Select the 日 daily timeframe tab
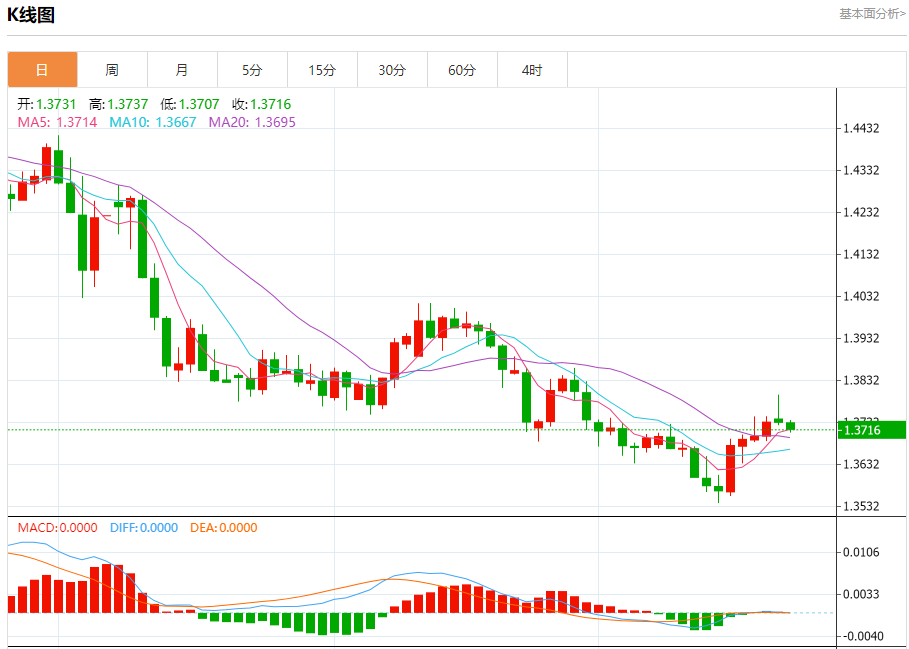The width and height of the screenshot is (909, 649). click(42, 70)
